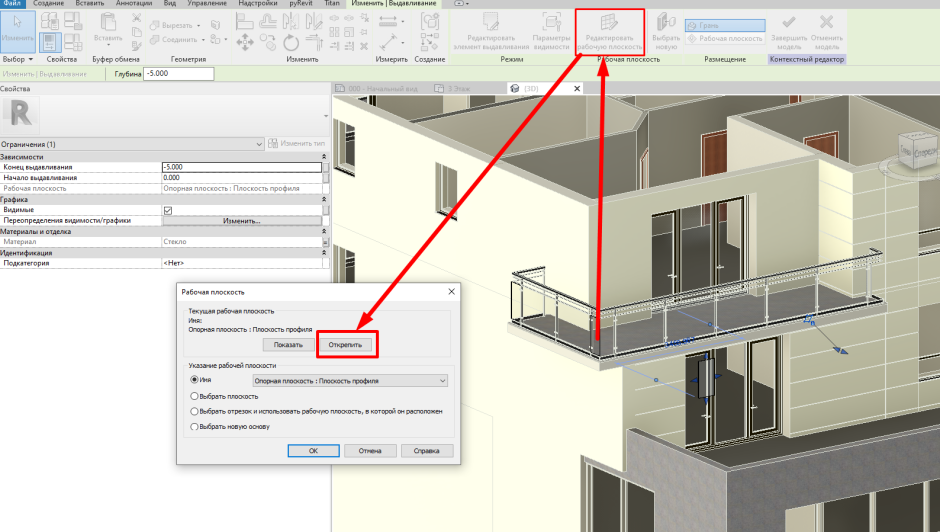
Task: Open the Файл menu
Action: coord(14,4)
